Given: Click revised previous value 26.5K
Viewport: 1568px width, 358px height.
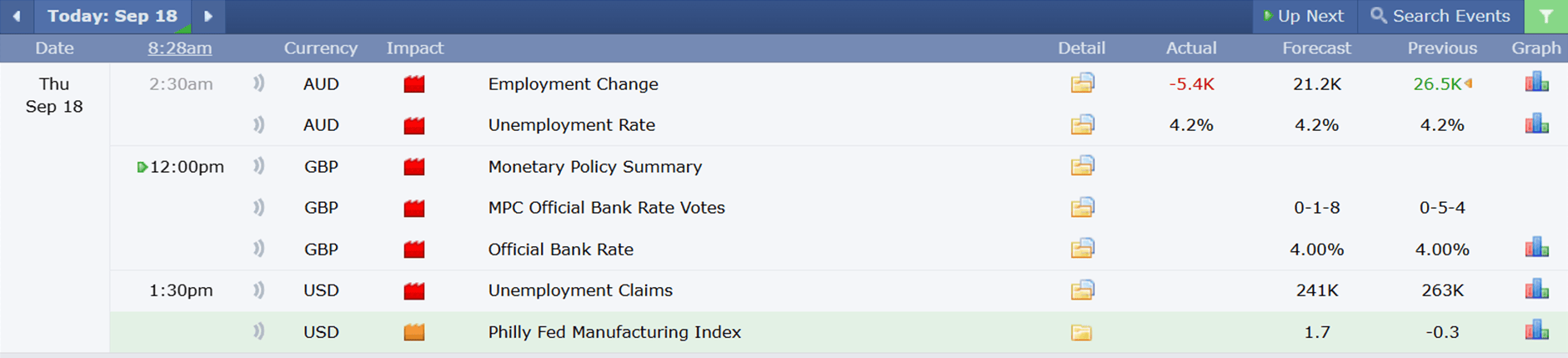Looking at the screenshot, I should pyautogui.click(x=1437, y=83).
